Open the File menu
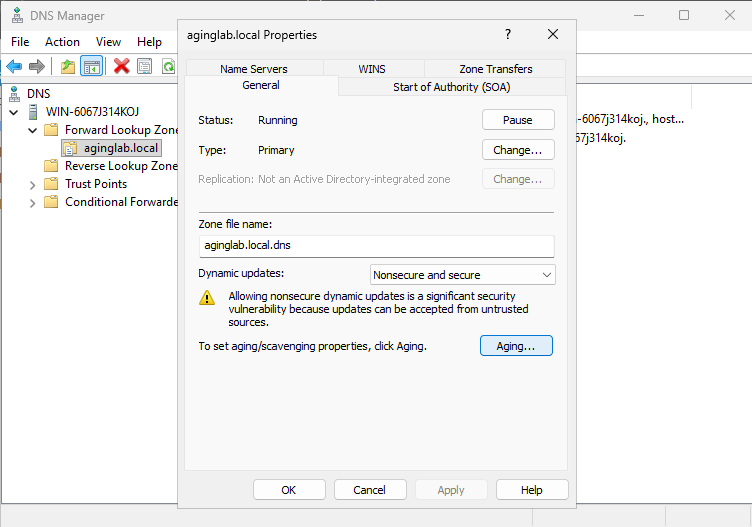The height and width of the screenshot is (527, 752). coord(20,42)
